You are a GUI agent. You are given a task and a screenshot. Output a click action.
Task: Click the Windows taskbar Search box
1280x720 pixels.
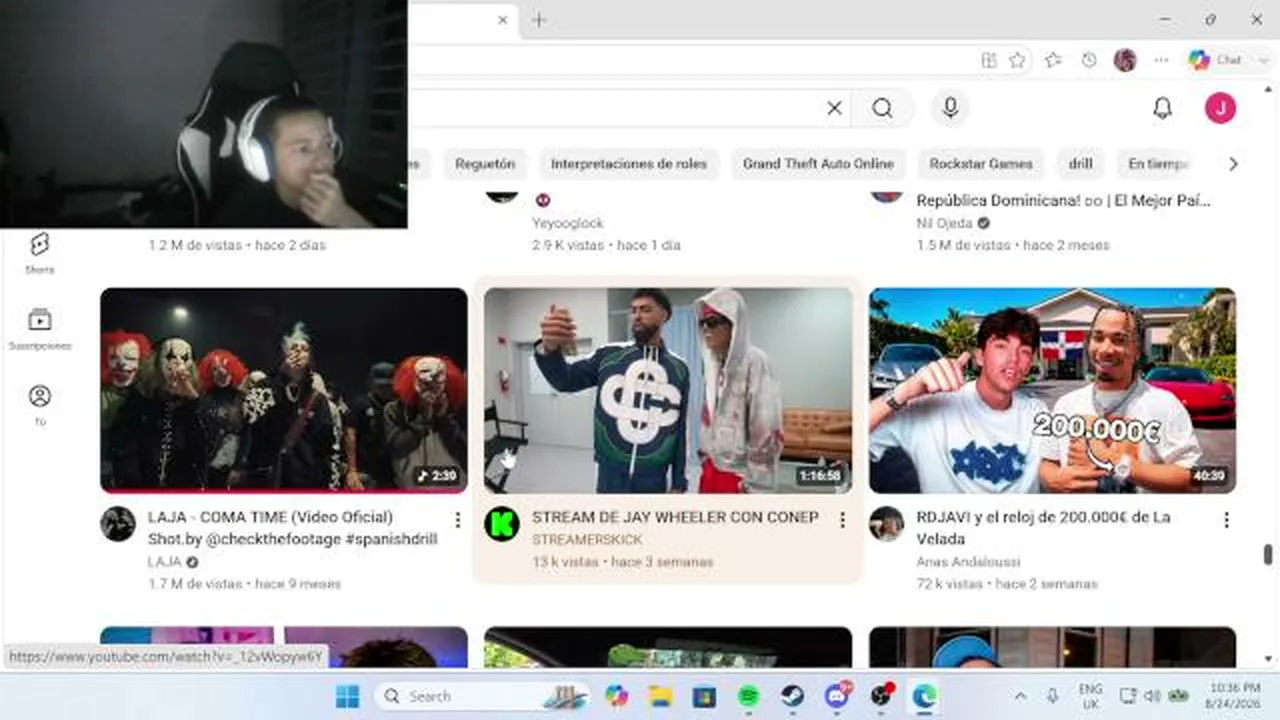tap(484, 696)
